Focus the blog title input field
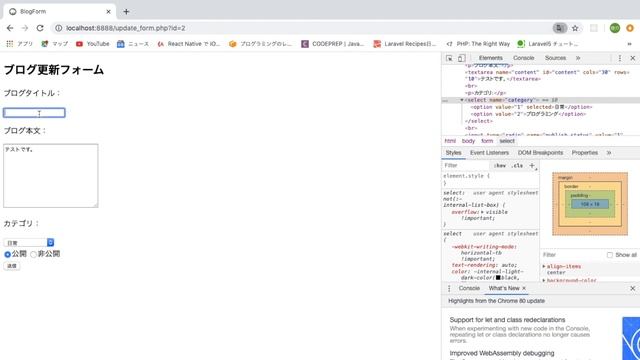Viewport: 640px width, 360px height. [x=34, y=113]
